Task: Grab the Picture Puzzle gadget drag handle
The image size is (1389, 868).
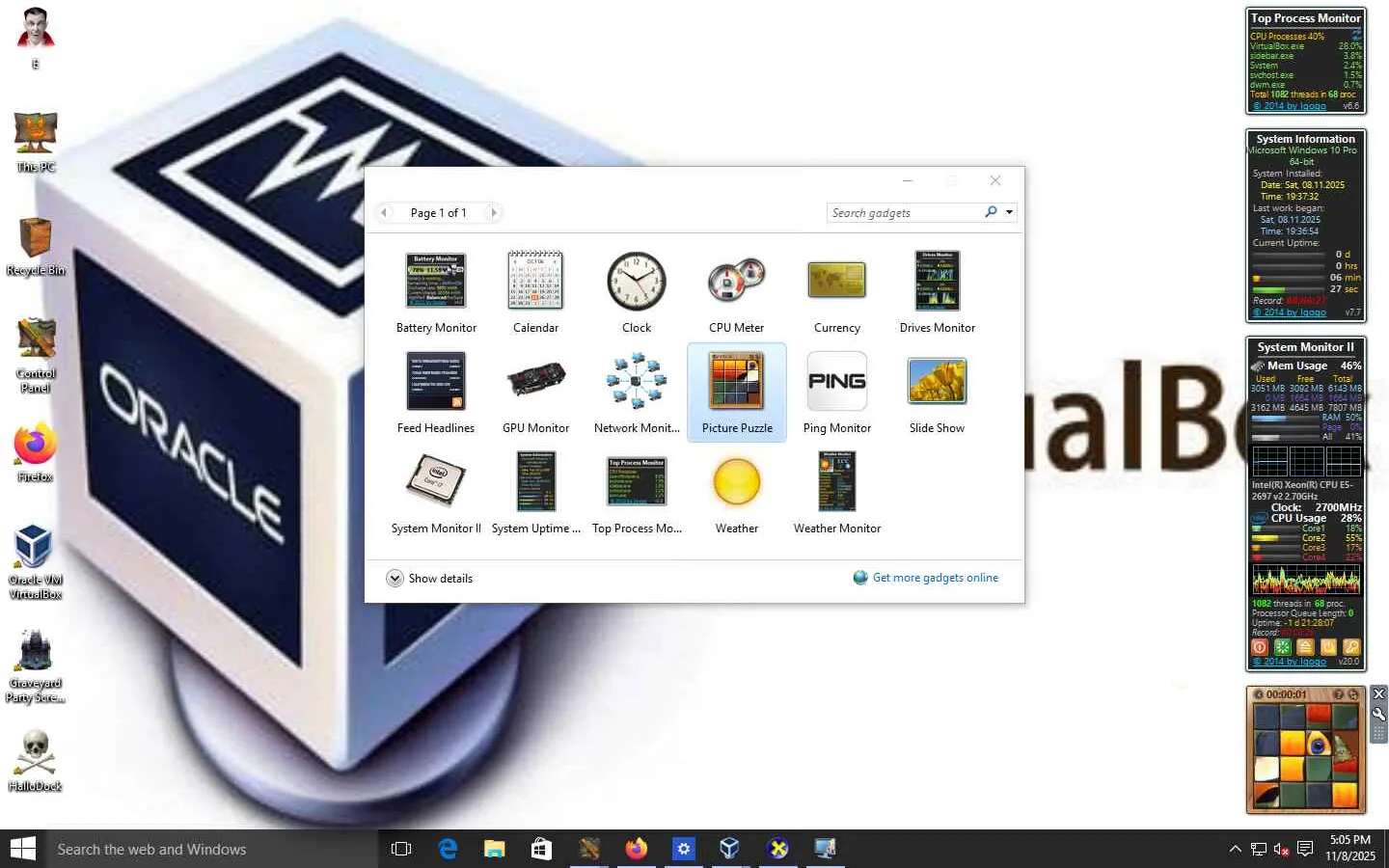Action: tap(1379, 733)
